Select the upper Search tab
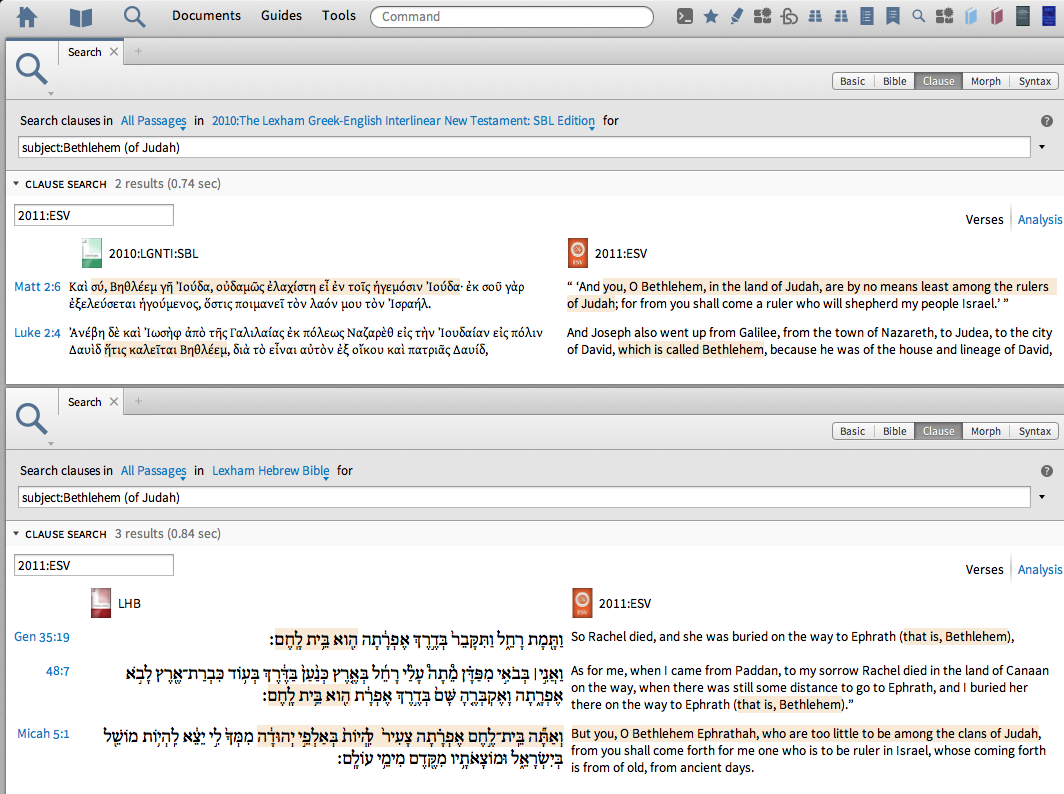The image size is (1064, 794). tap(84, 52)
